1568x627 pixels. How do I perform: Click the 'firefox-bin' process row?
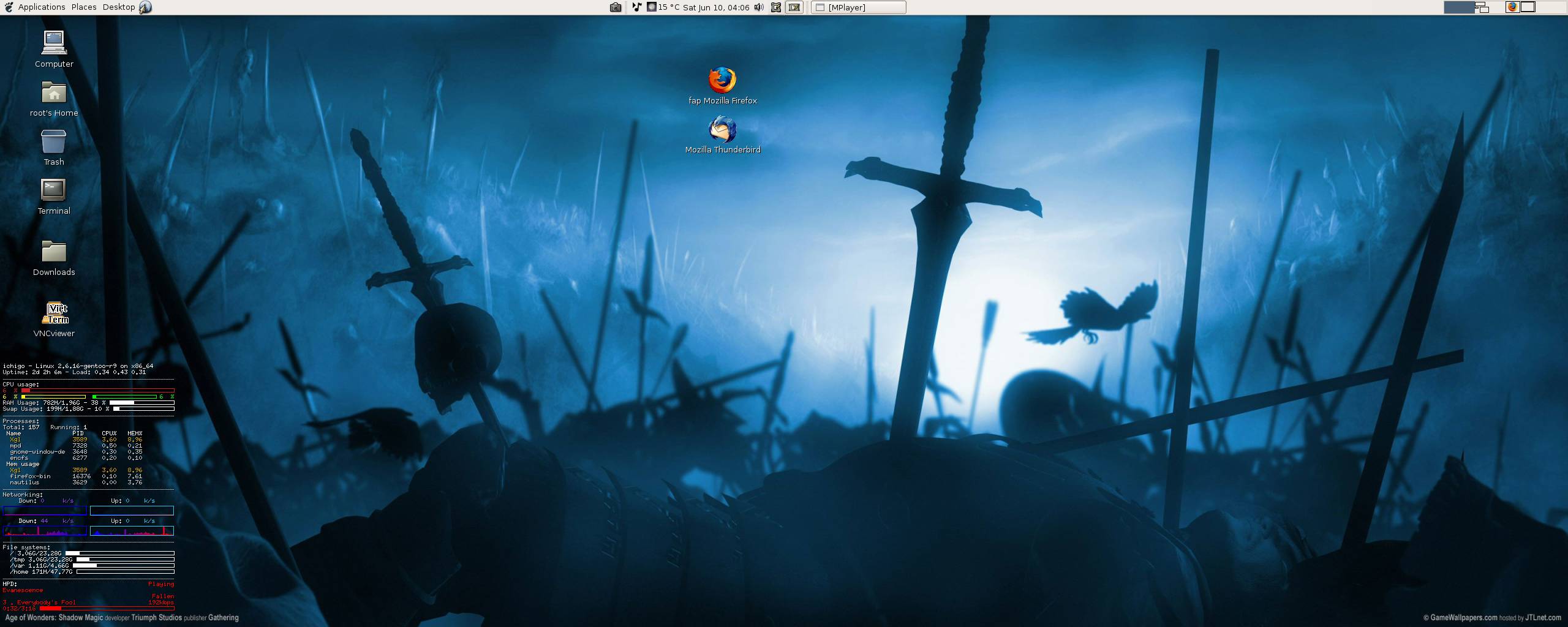pos(76,476)
